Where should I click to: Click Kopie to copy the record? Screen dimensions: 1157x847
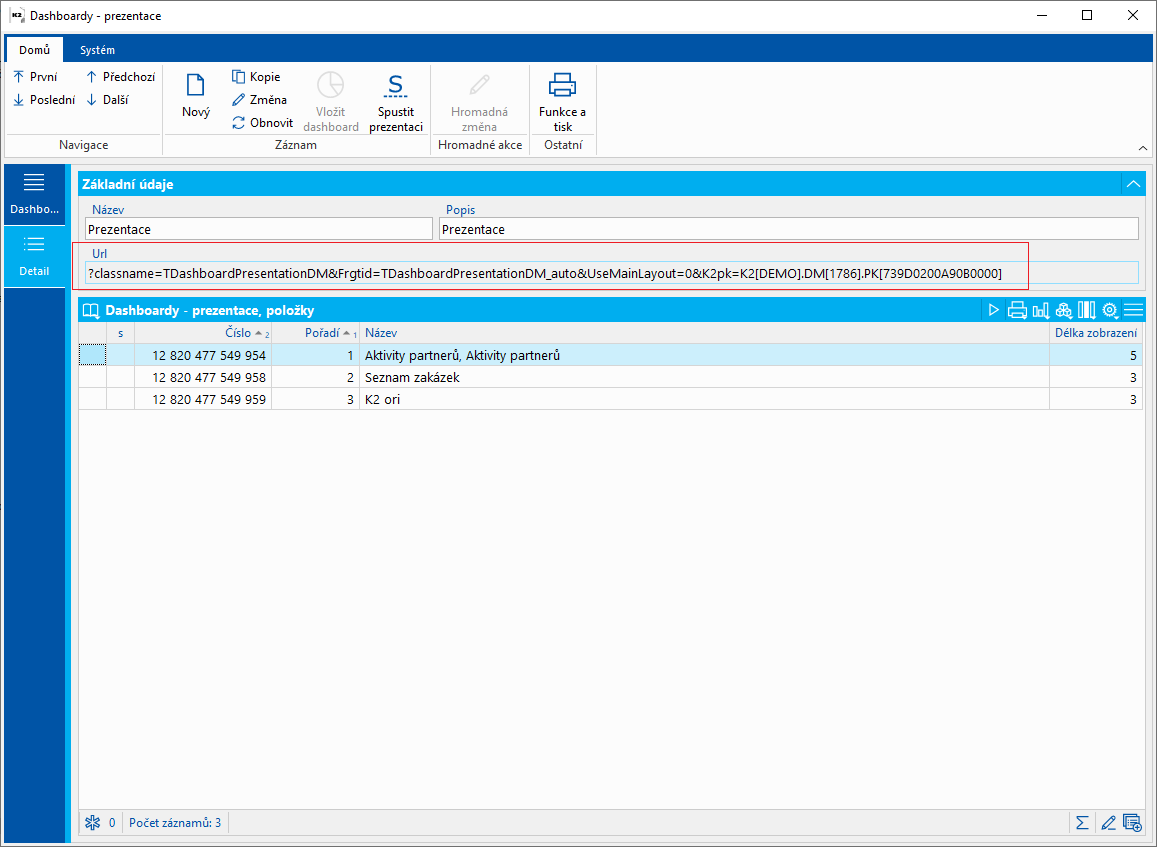pyautogui.click(x=257, y=77)
